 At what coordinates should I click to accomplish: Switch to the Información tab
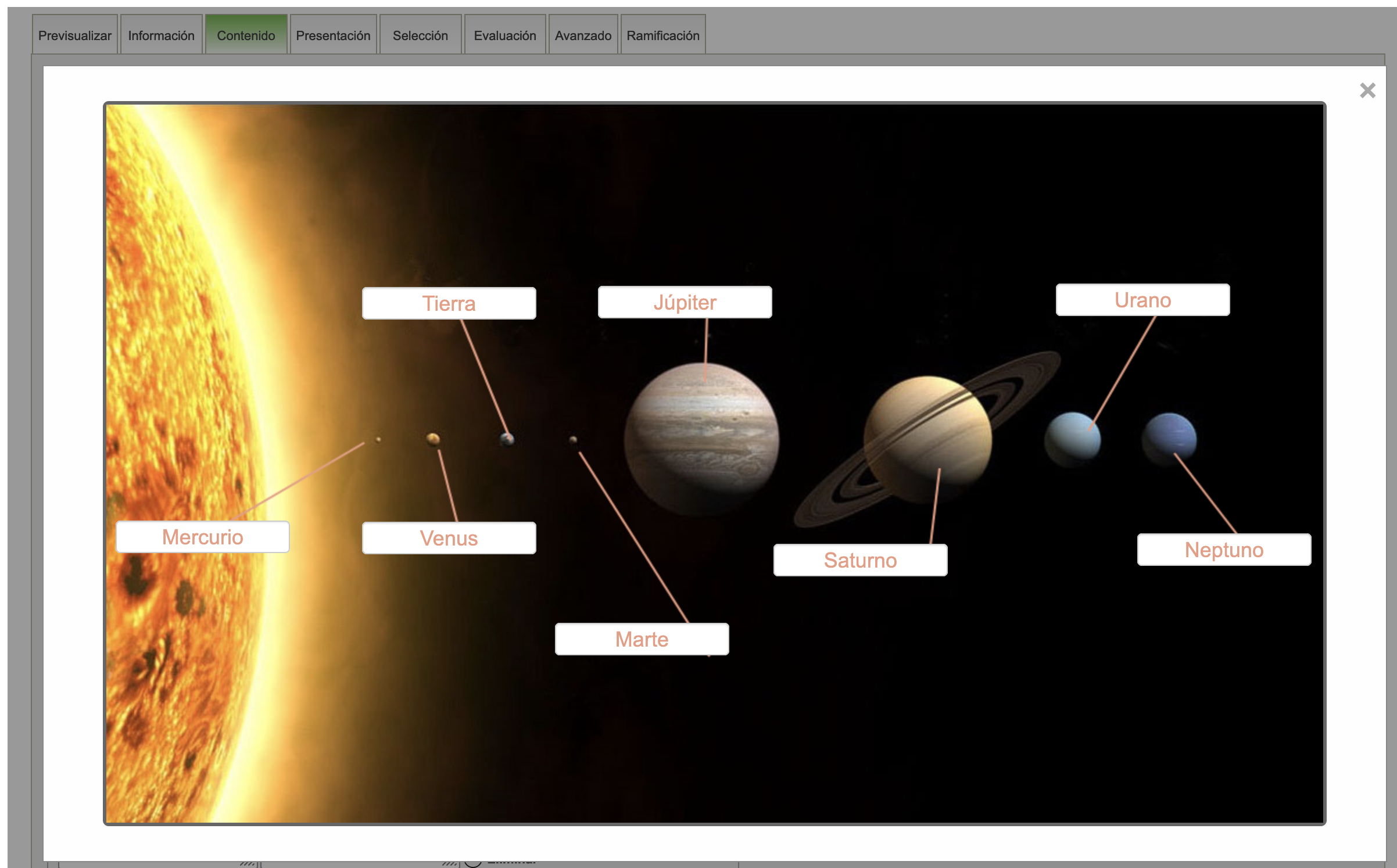click(x=161, y=35)
